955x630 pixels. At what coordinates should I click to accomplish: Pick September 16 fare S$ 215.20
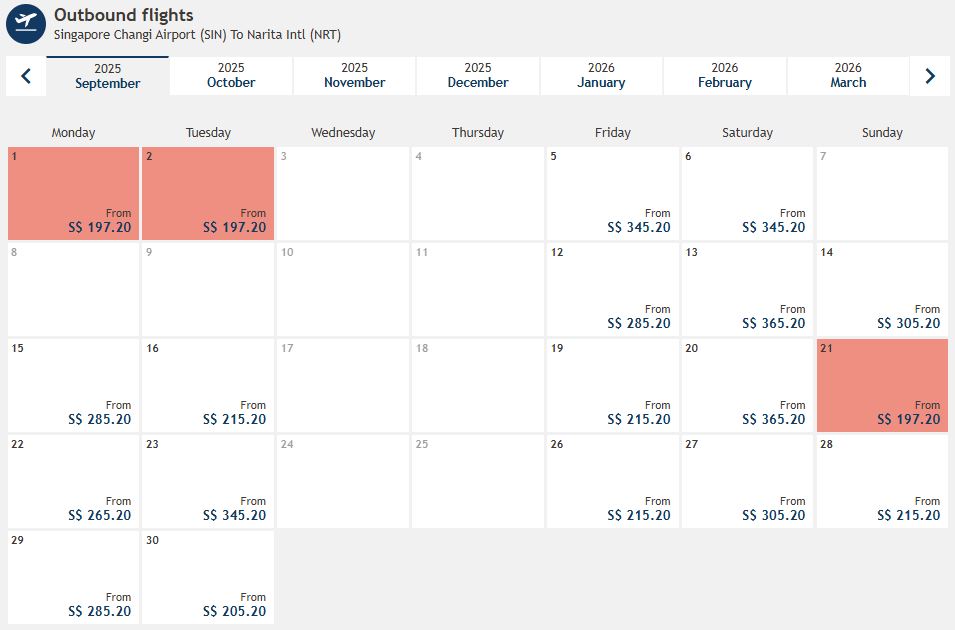pos(208,386)
